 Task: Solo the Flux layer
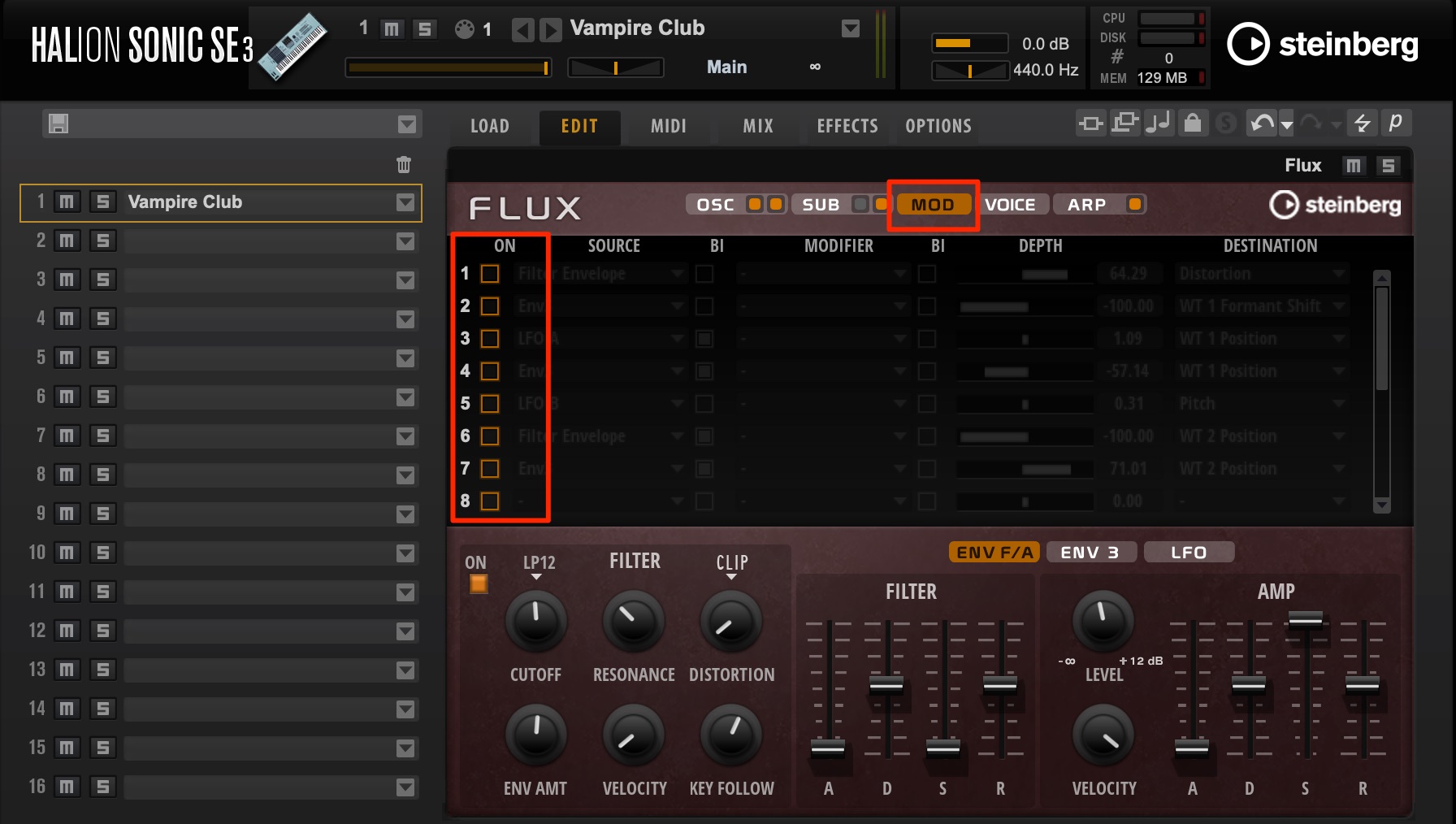tap(1389, 166)
